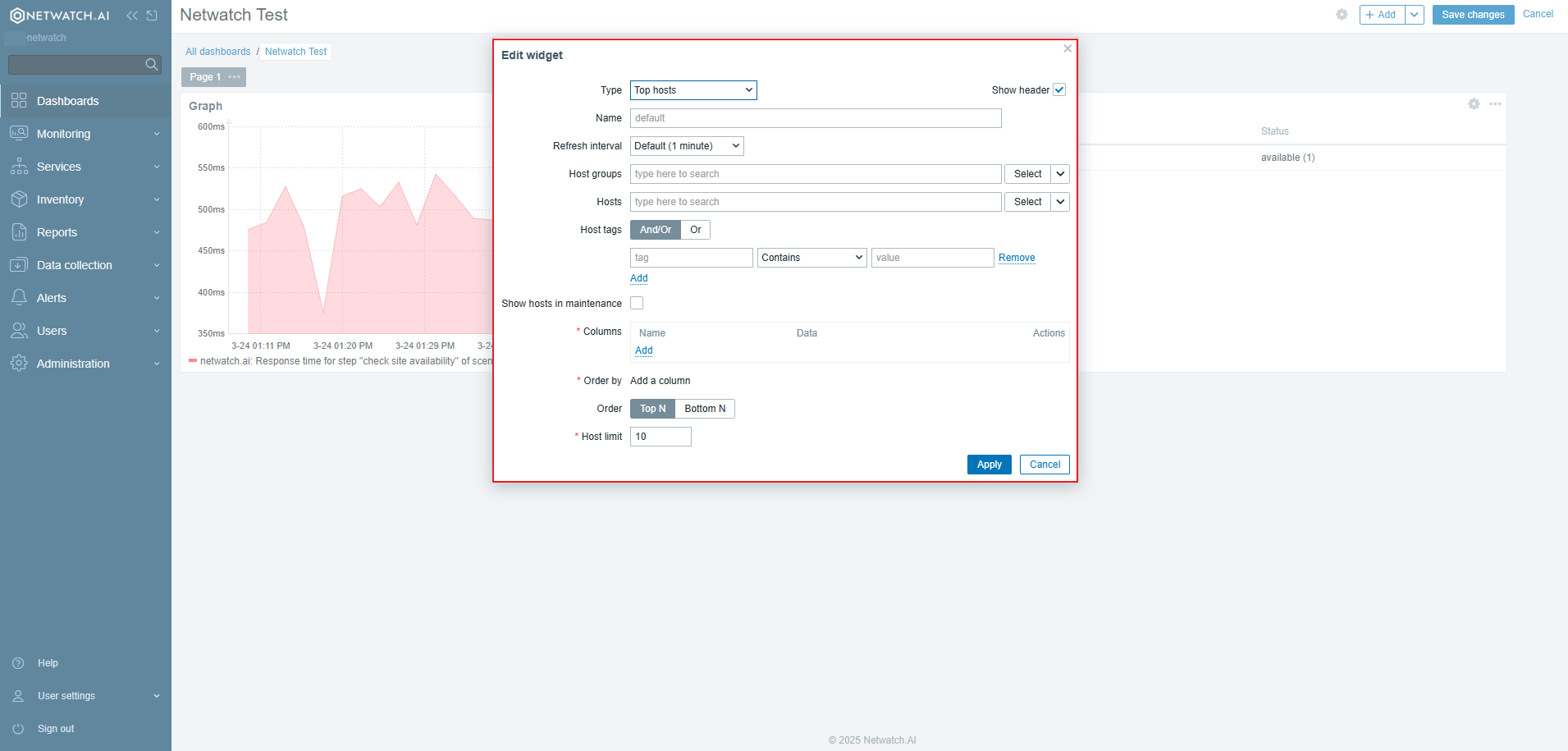Select the Monitoring icon in the sidebar
1568x751 pixels.
tap(19, 133)
